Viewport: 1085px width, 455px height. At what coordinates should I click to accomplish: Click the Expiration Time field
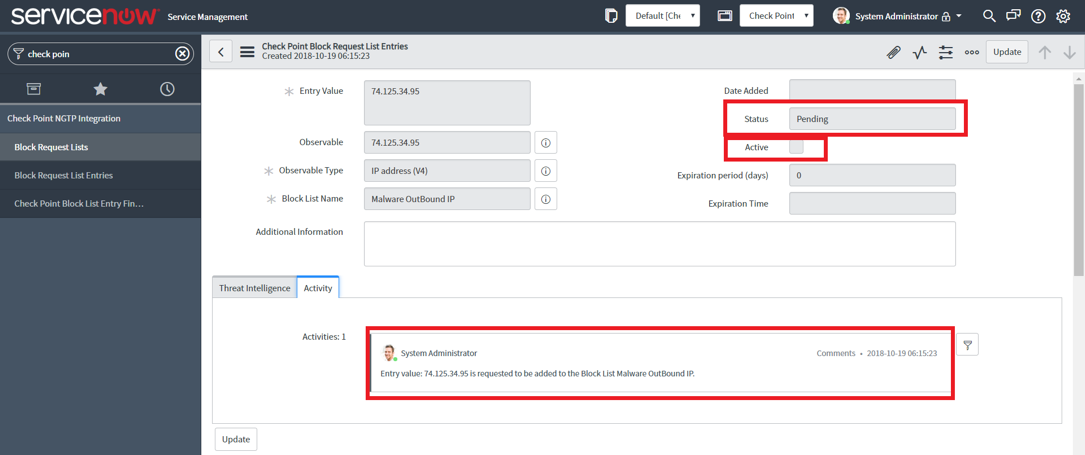pyautogui.click(x=872, y=204)
